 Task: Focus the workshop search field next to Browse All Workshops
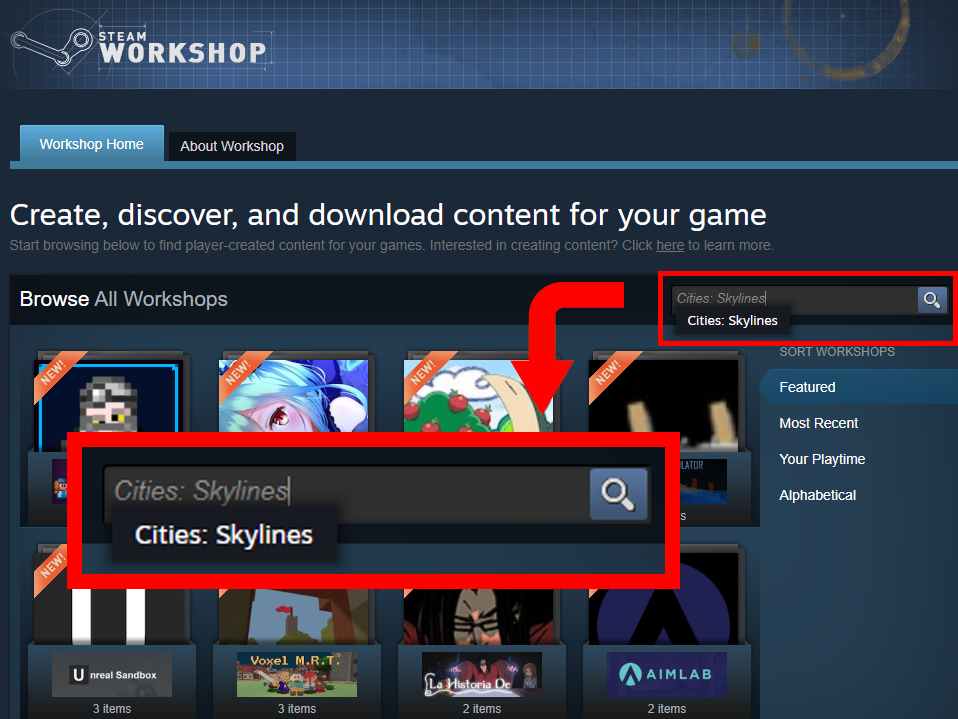coord(794,299)
